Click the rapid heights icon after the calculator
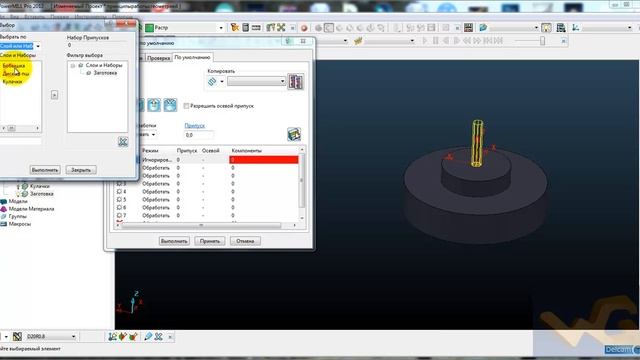 256,27
